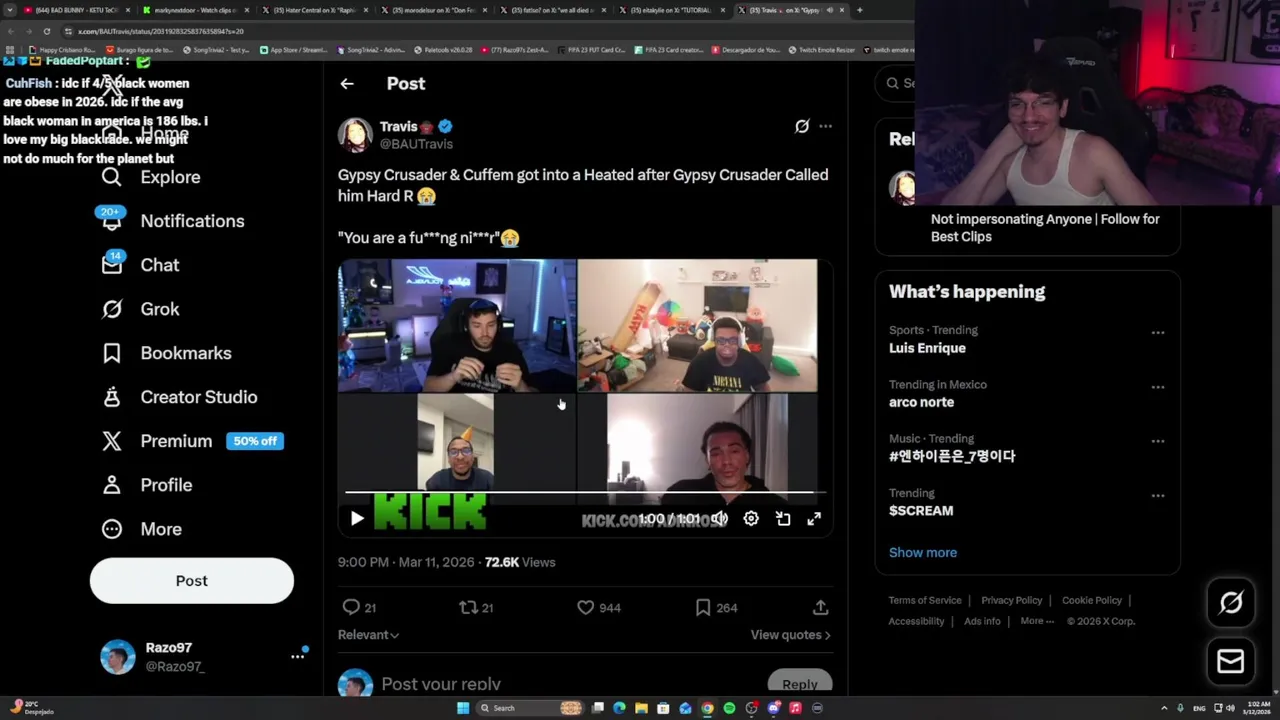Expand the footer More menu
This screenshot has width=1280, height=720.
[1037, 621]
